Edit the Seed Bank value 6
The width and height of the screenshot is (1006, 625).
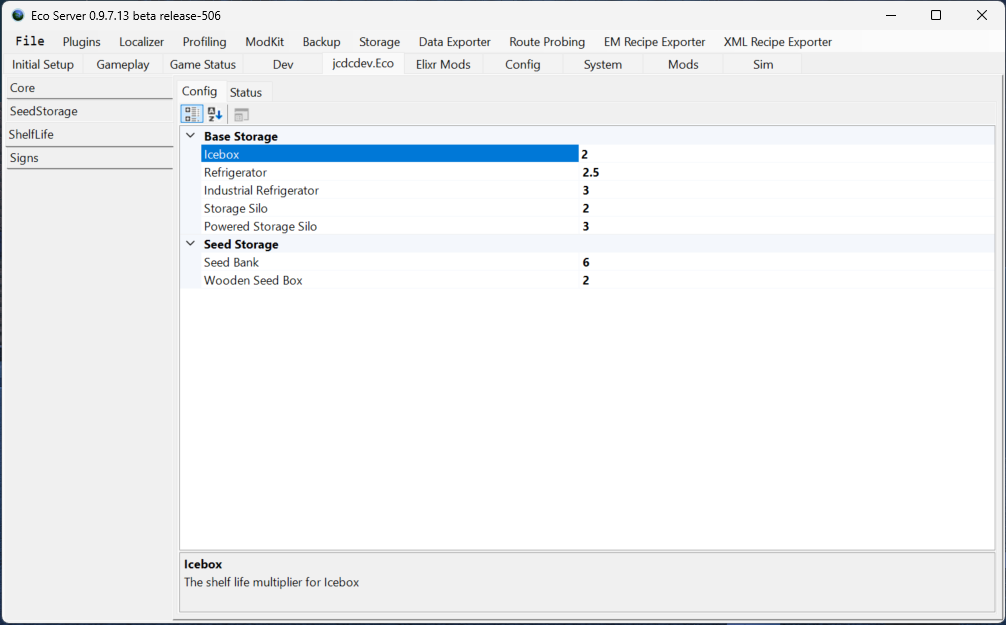(787, 262)
